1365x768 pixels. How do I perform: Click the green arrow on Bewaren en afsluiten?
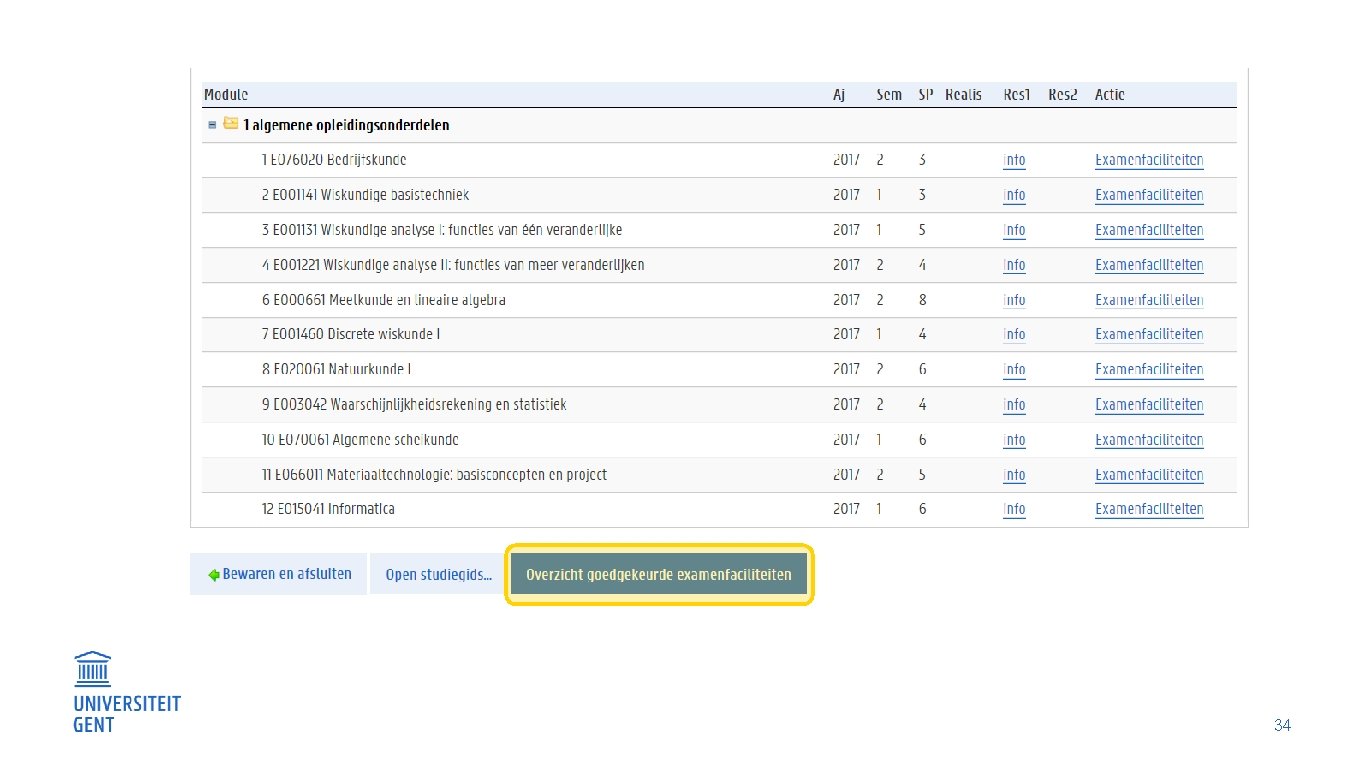pyautogui.click(x=213, y=575)
